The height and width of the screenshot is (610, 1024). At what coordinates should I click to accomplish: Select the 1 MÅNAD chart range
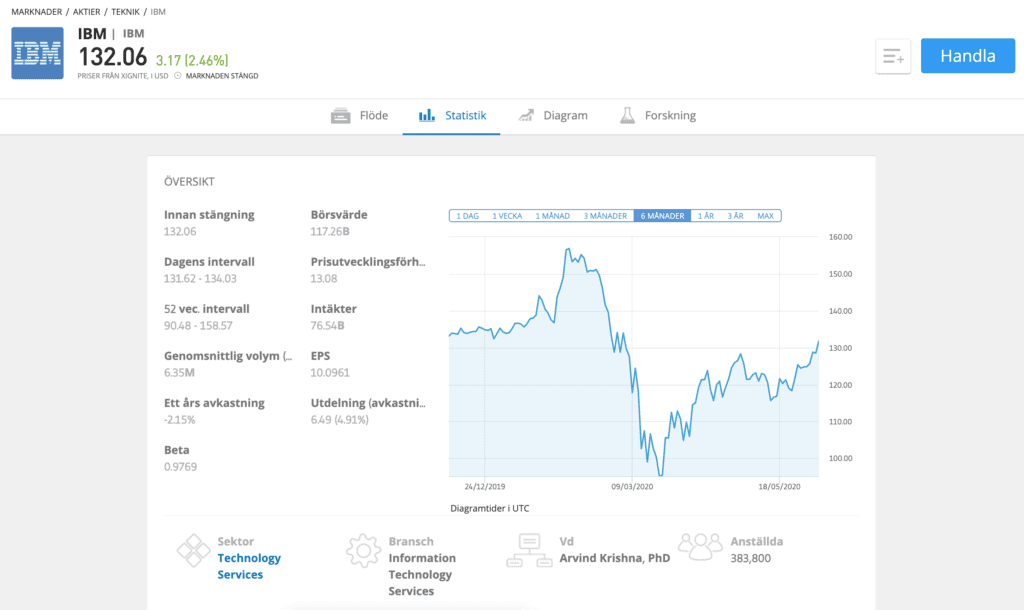coord(552,216)
